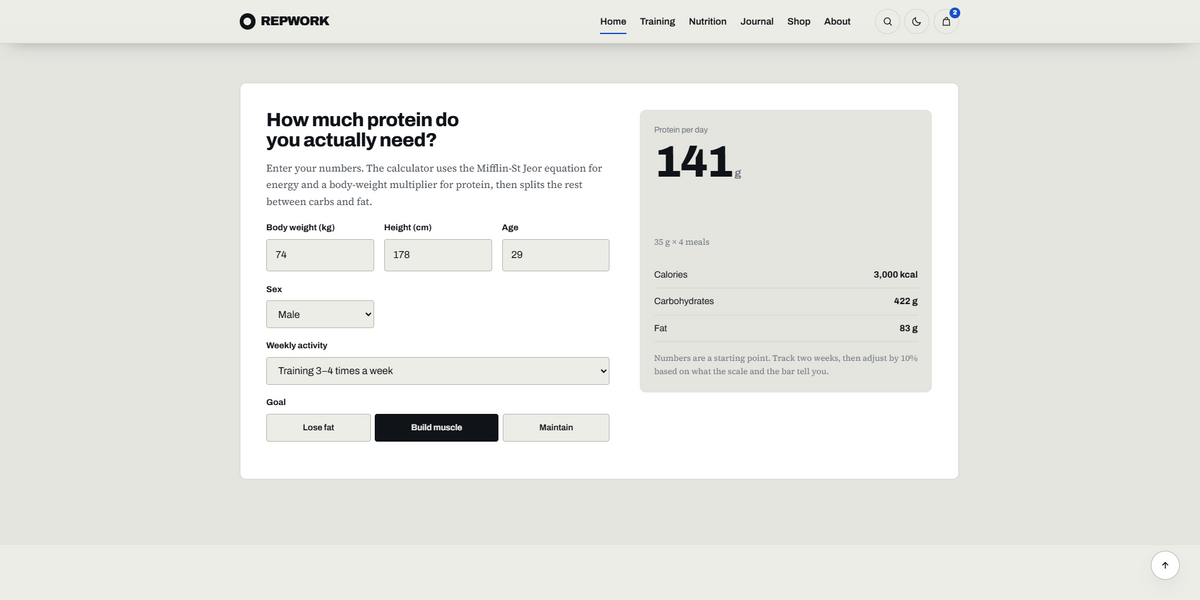Click the REPWORK logo
The image size is (1200, 600).
[x=285, y=21]
